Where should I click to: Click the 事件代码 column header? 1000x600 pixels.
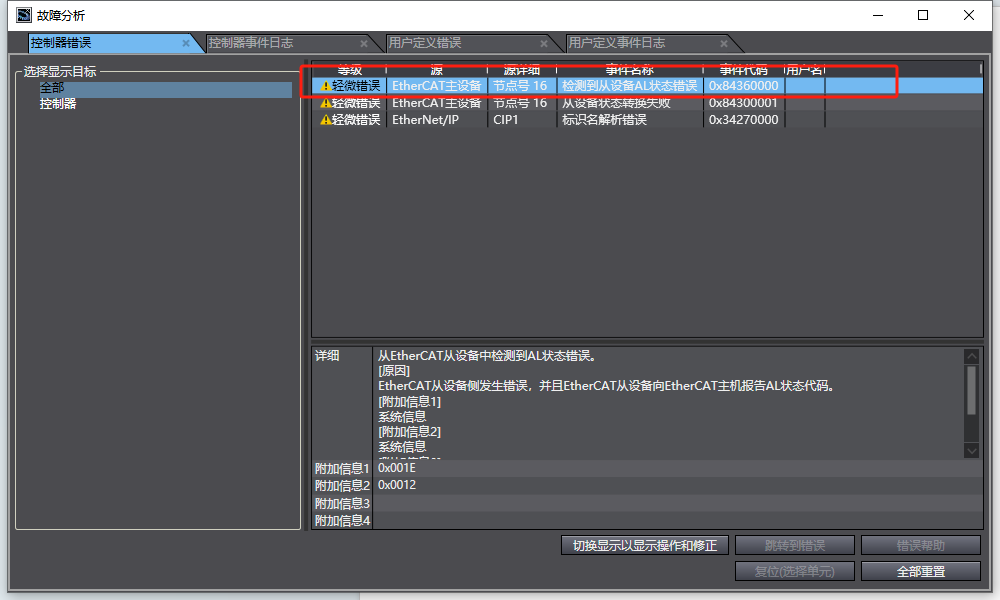(x=744, y=70)
